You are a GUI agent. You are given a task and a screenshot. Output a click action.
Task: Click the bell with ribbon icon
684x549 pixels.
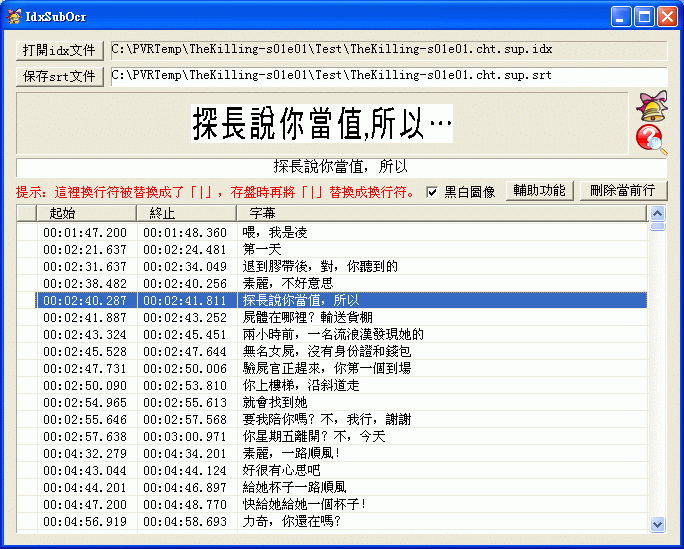tap(652, 106)
